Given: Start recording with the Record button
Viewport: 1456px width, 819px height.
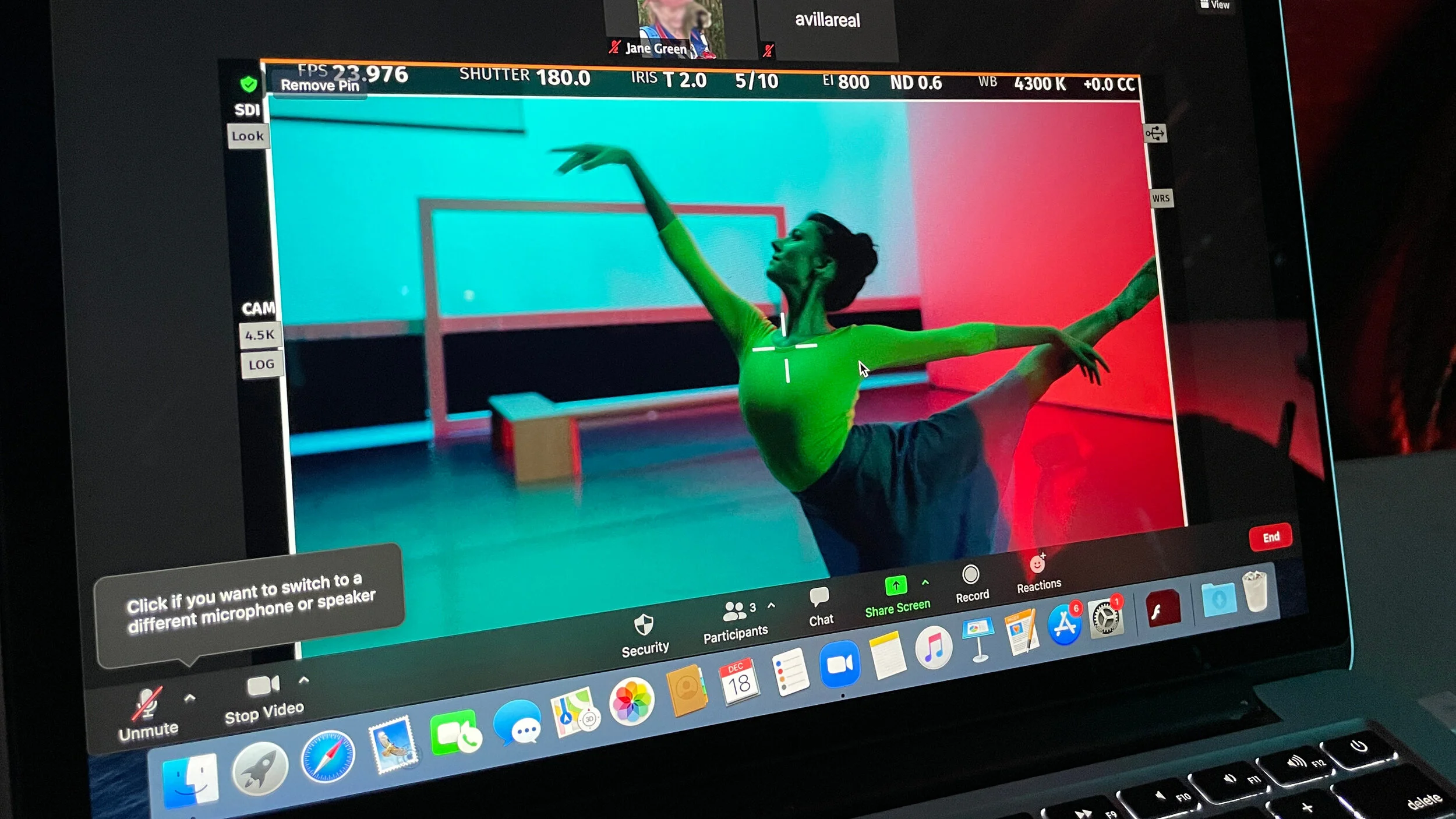Looking at the screenshot, I should 970,575.
